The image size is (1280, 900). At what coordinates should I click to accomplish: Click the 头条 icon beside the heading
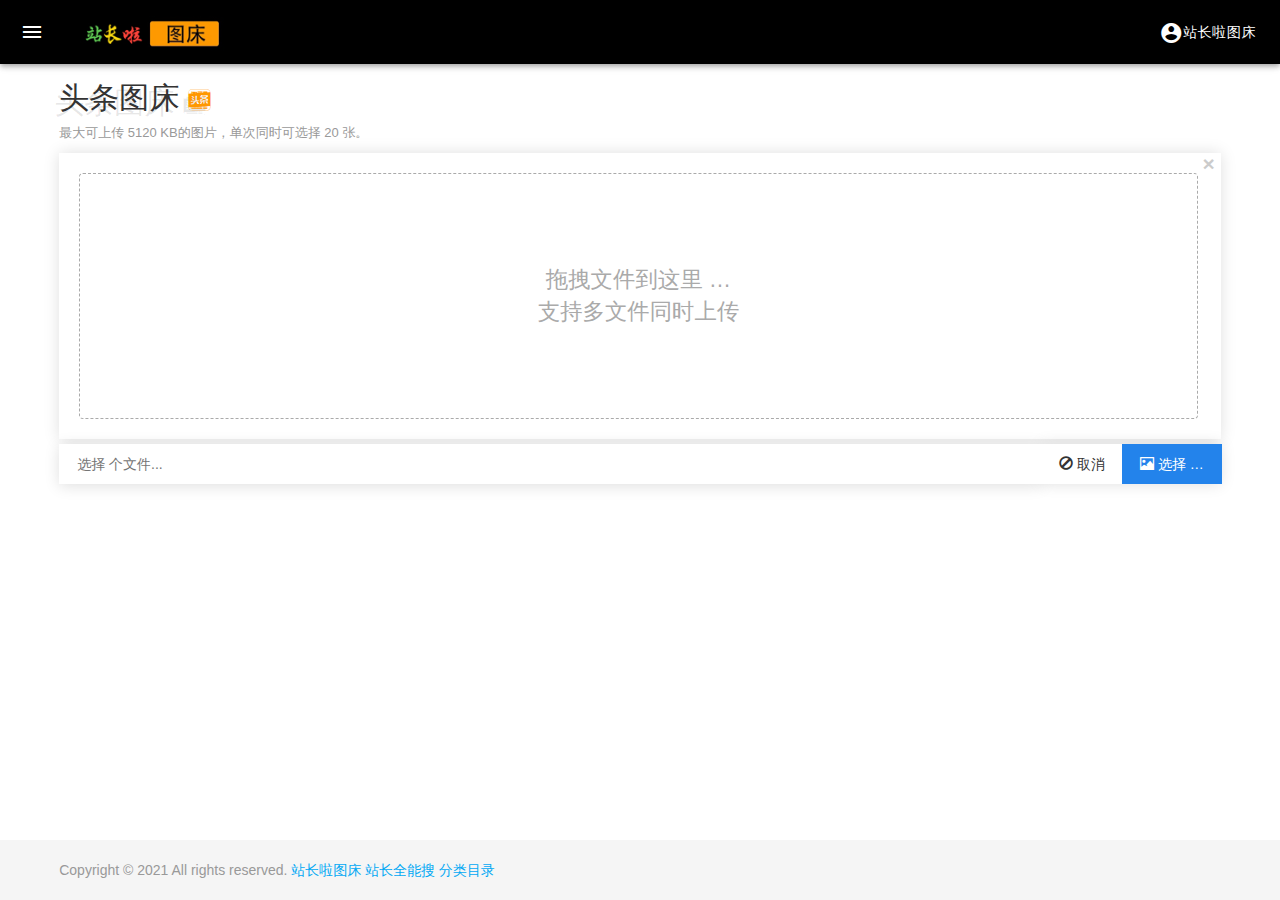[199, 100]
